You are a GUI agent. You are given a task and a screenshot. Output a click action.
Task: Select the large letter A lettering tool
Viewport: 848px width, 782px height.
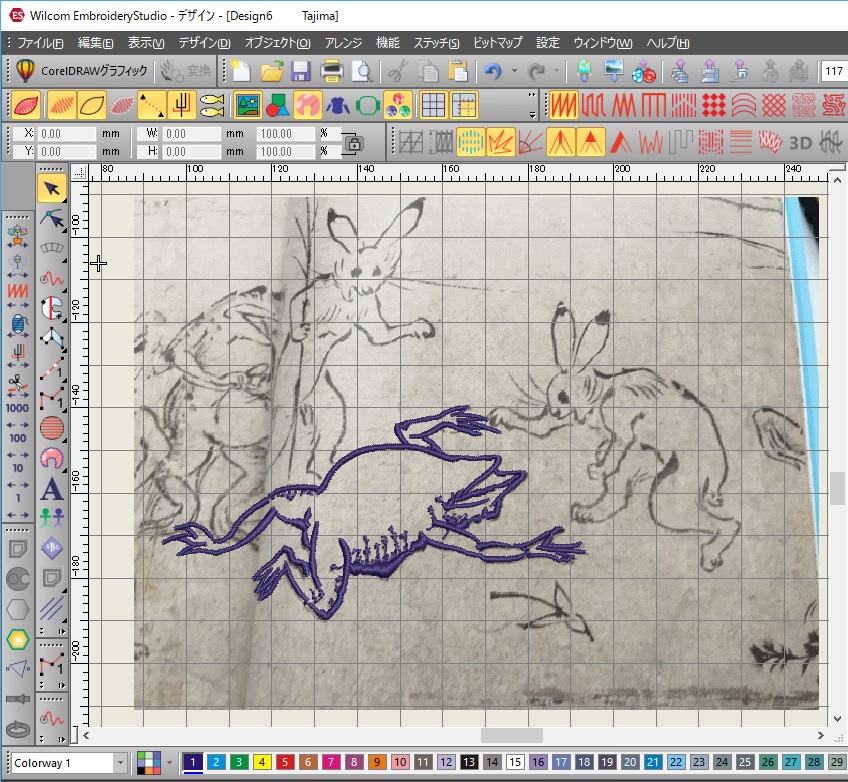(52, 489)
